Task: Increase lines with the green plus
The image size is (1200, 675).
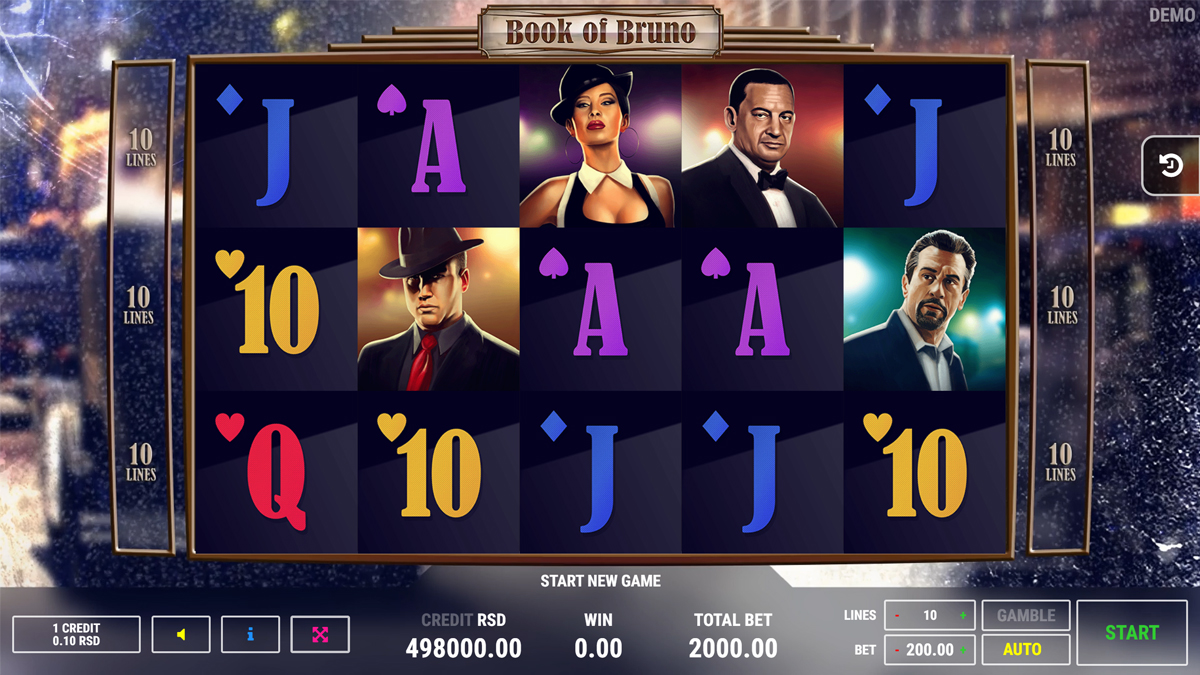Action: [x=962, y=615]
